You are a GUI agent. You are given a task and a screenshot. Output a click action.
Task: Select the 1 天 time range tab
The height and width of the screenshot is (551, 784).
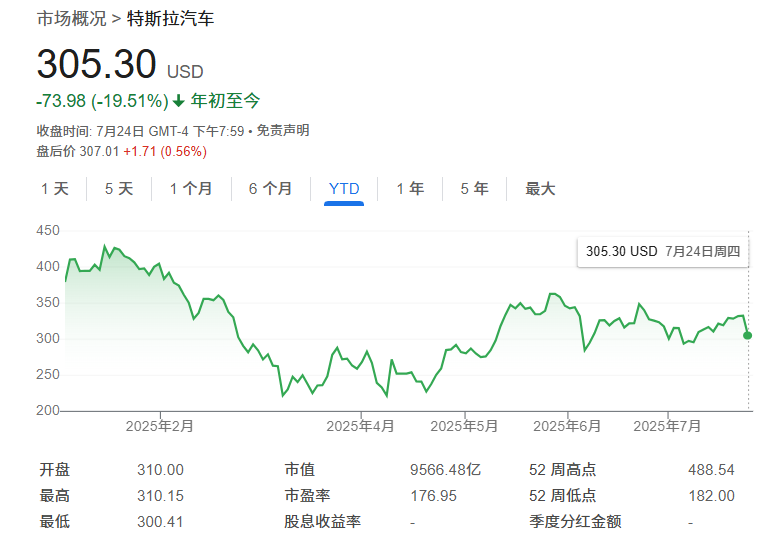click(54, 189)
